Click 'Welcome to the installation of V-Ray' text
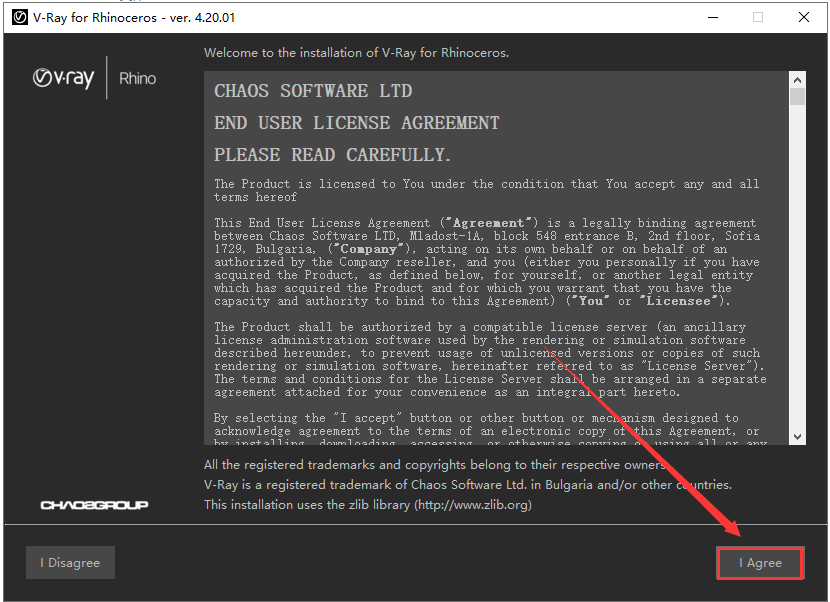This screenshot has height=602, width=830. [356, 52]
